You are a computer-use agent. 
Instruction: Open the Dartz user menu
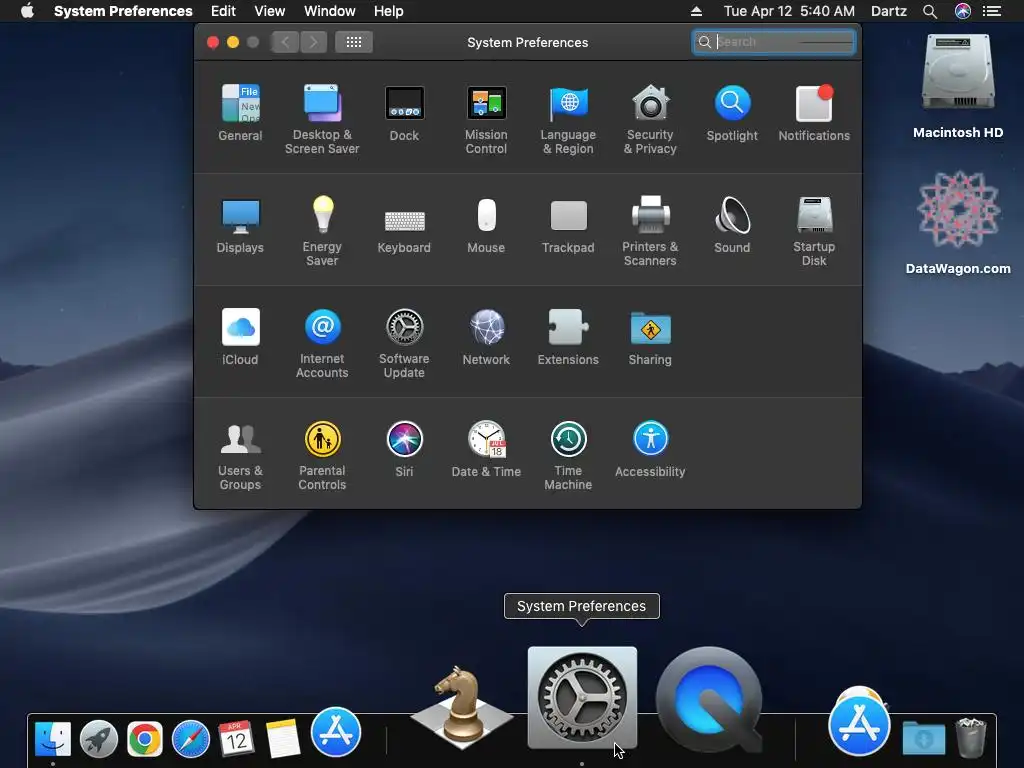889,11
